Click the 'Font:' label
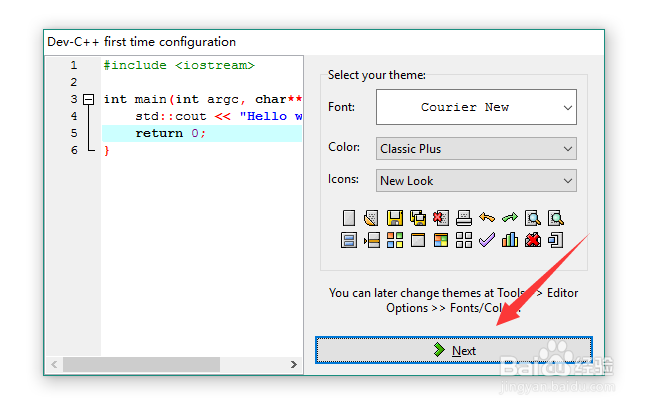 341,107
